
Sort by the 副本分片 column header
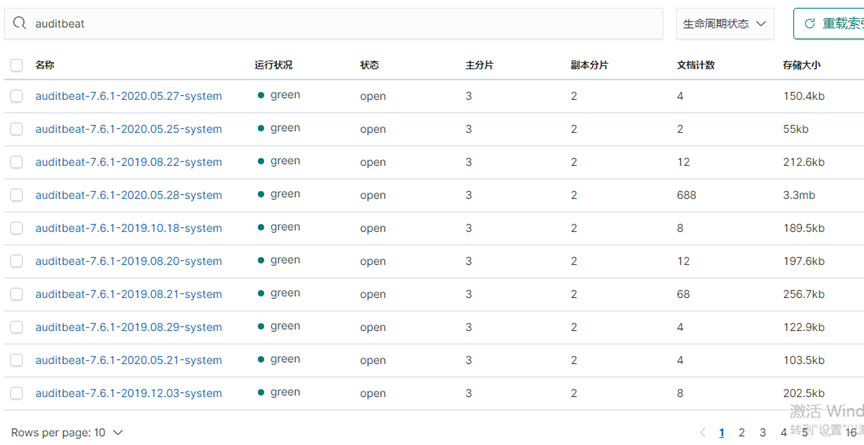click(x=589, y=65)
